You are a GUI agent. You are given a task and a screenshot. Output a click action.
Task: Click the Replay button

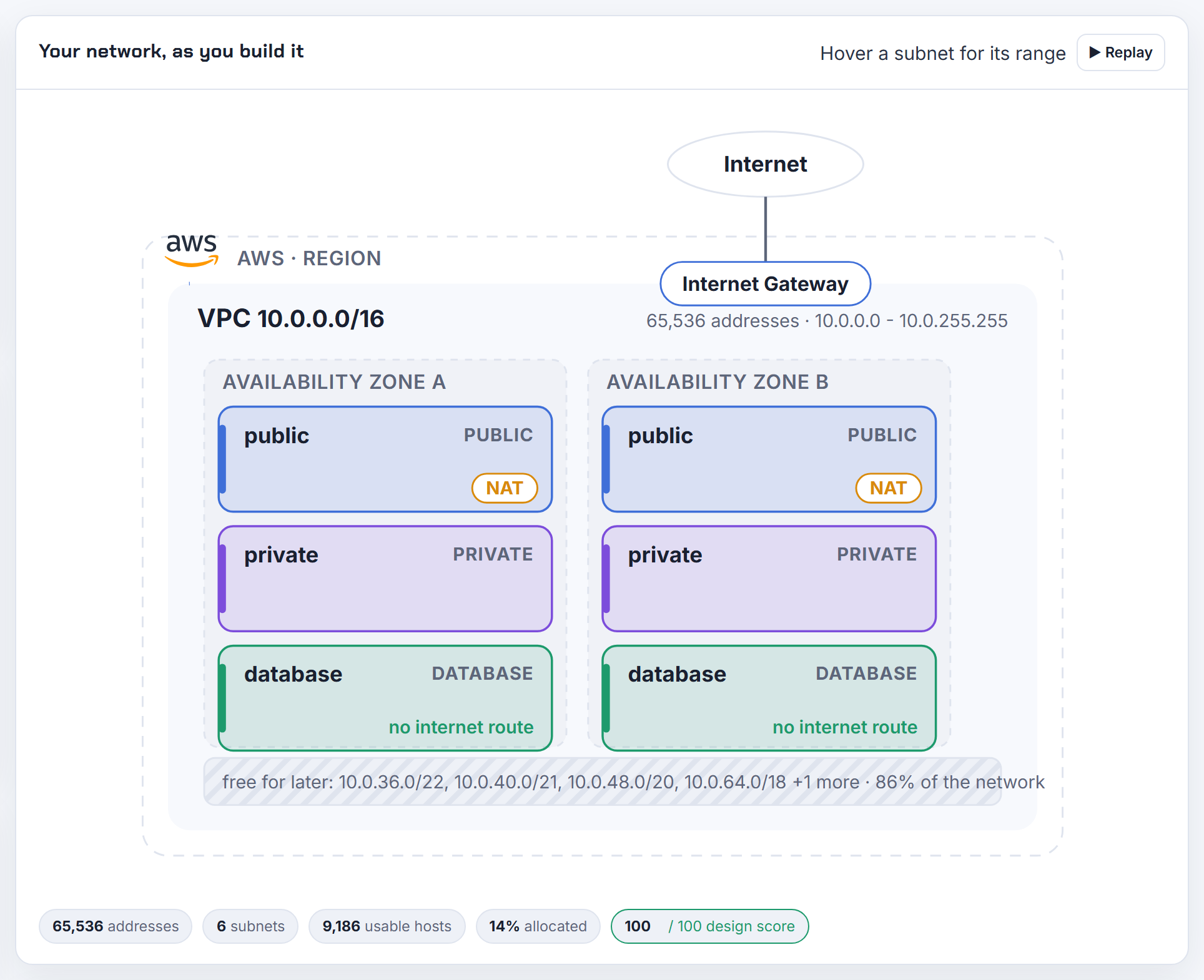pyautogui.click(x=1120, y=52)
